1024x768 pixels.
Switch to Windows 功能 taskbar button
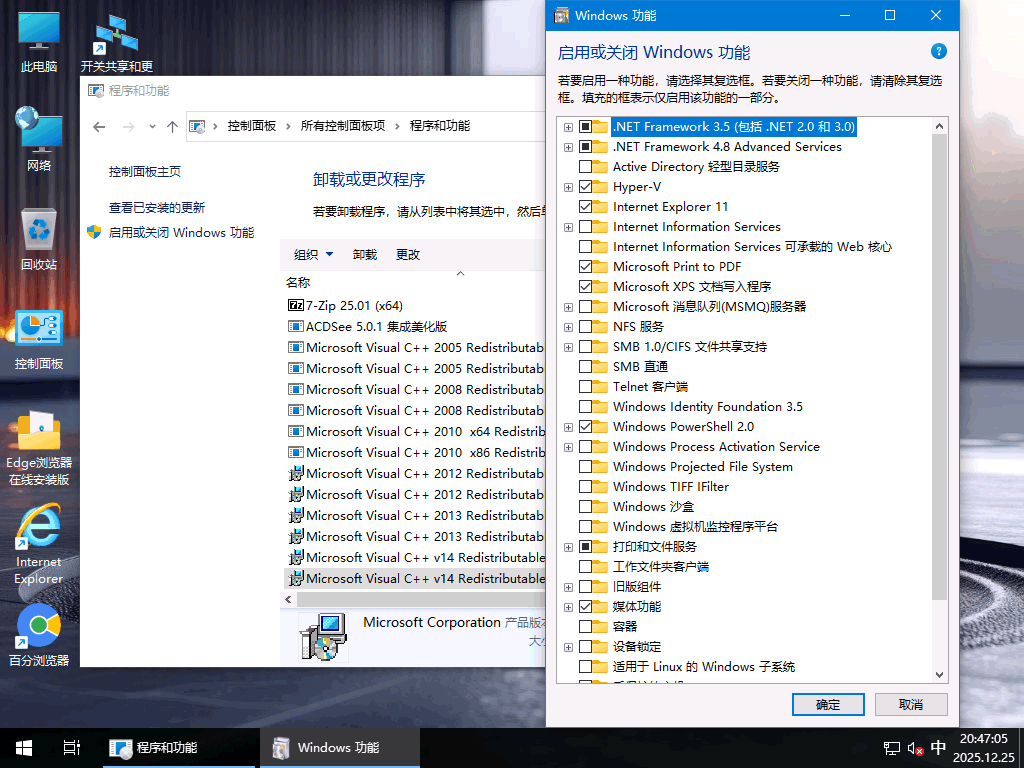(x=340, y=748)
